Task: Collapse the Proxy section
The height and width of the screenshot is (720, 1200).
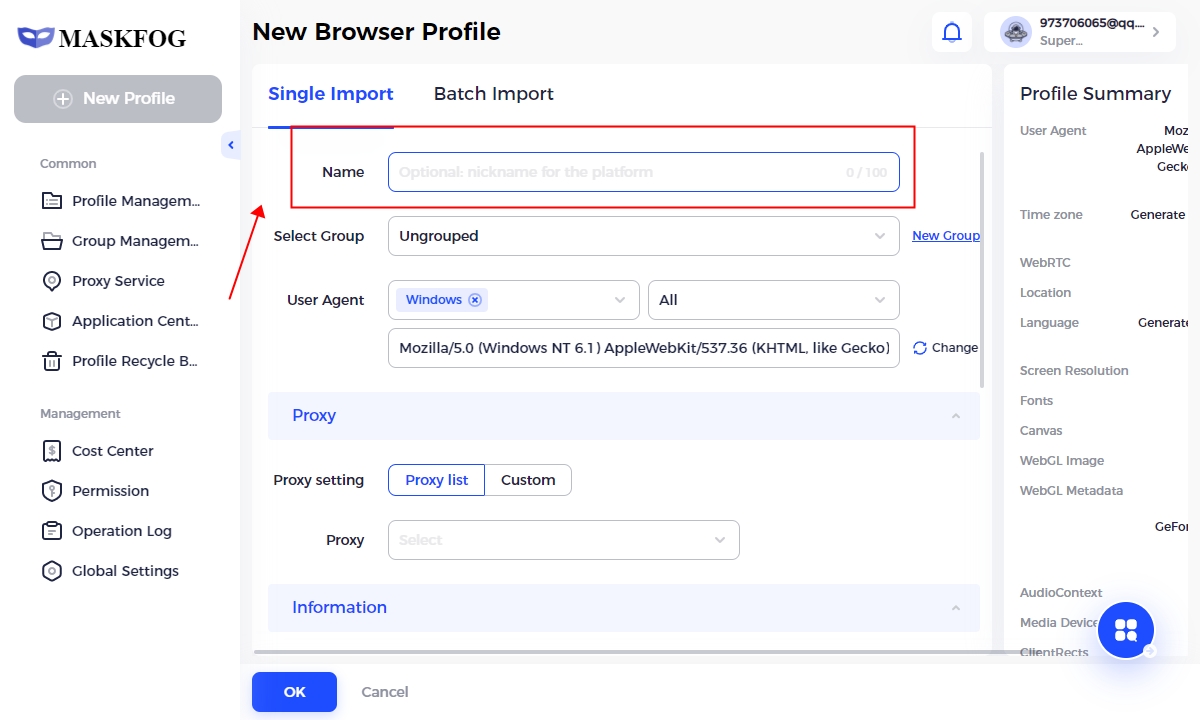Action: 955,416
